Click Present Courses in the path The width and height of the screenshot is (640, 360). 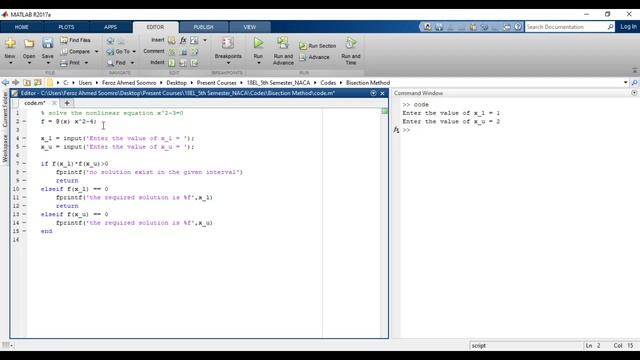click(x=216, y=82)
